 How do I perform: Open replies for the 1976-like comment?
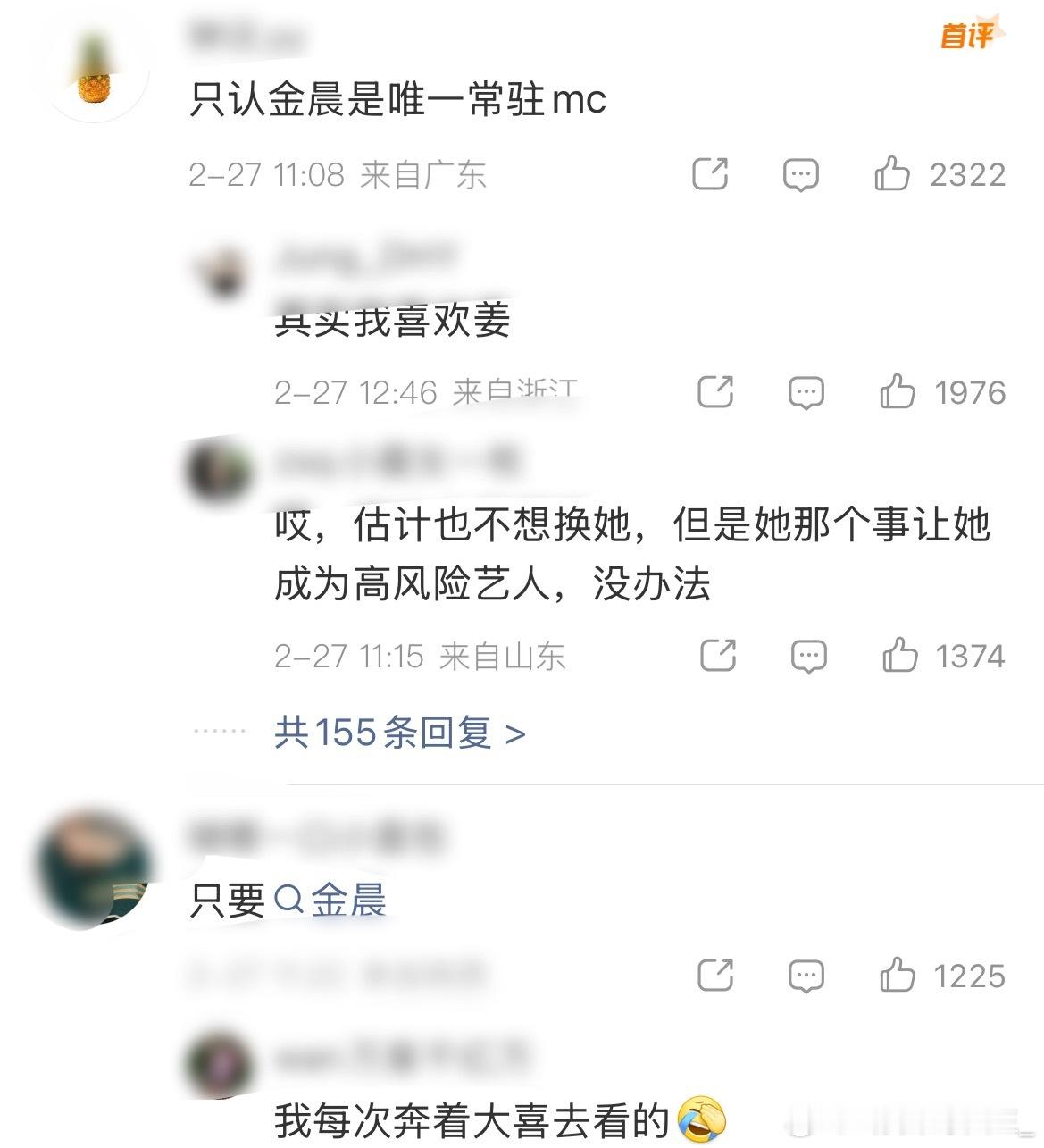pos(806,393)
